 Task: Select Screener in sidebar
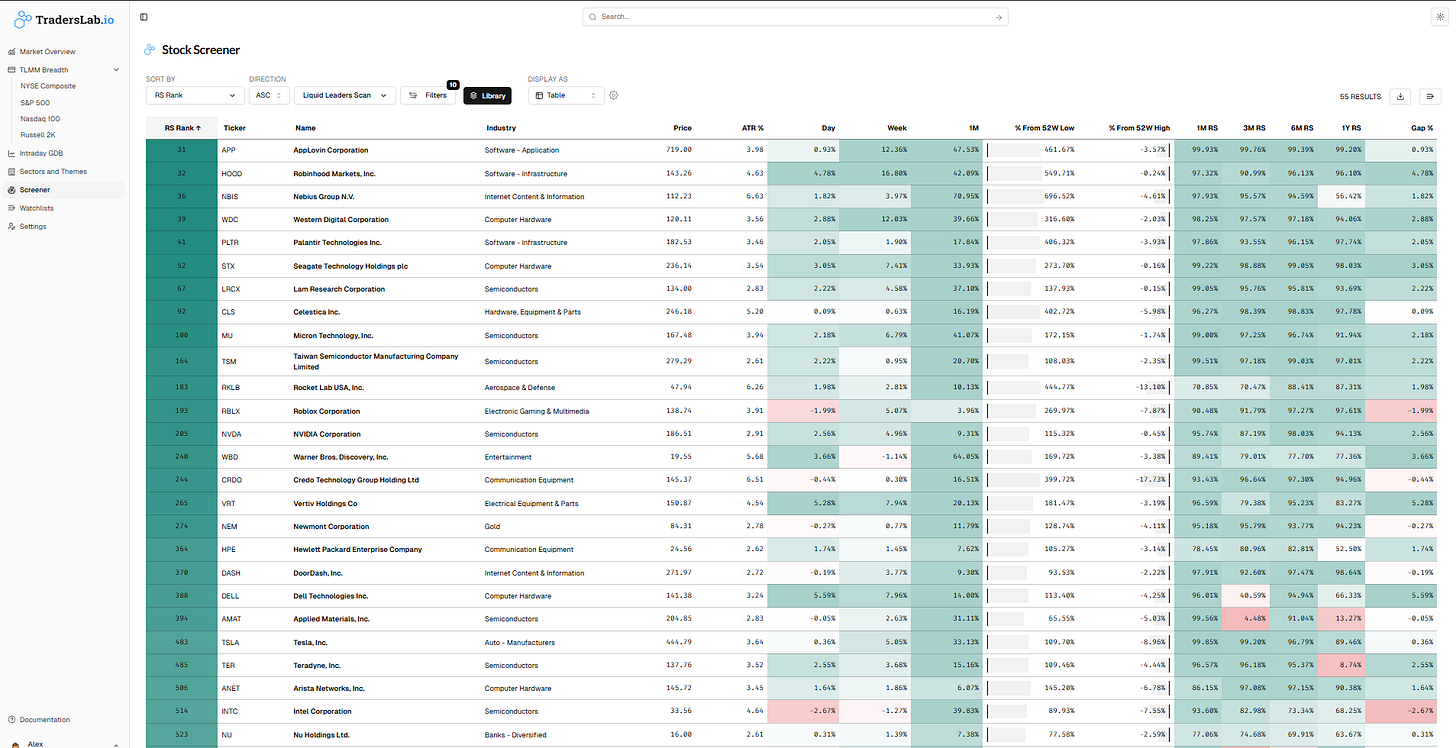tap(64, 189)
